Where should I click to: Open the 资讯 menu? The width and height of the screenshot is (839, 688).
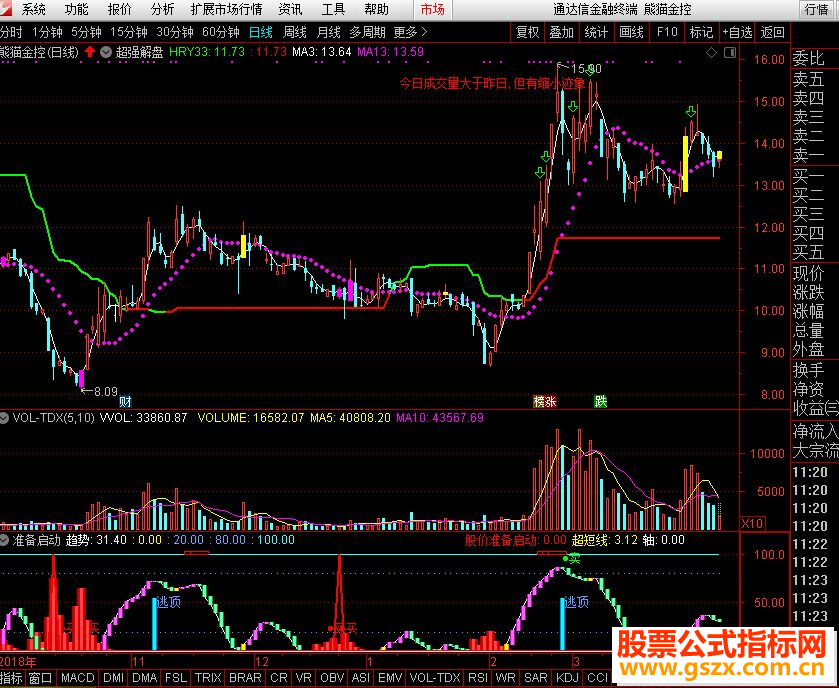point(291,9)
